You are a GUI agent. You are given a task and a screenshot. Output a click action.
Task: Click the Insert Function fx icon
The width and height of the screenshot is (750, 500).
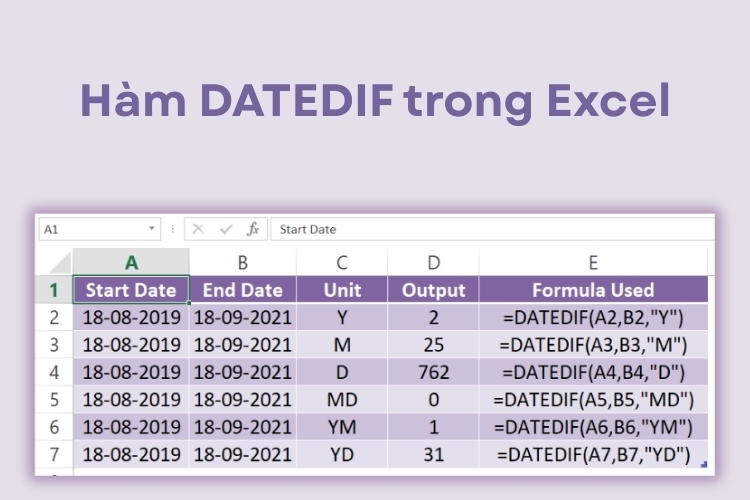[x=253, y=229]
